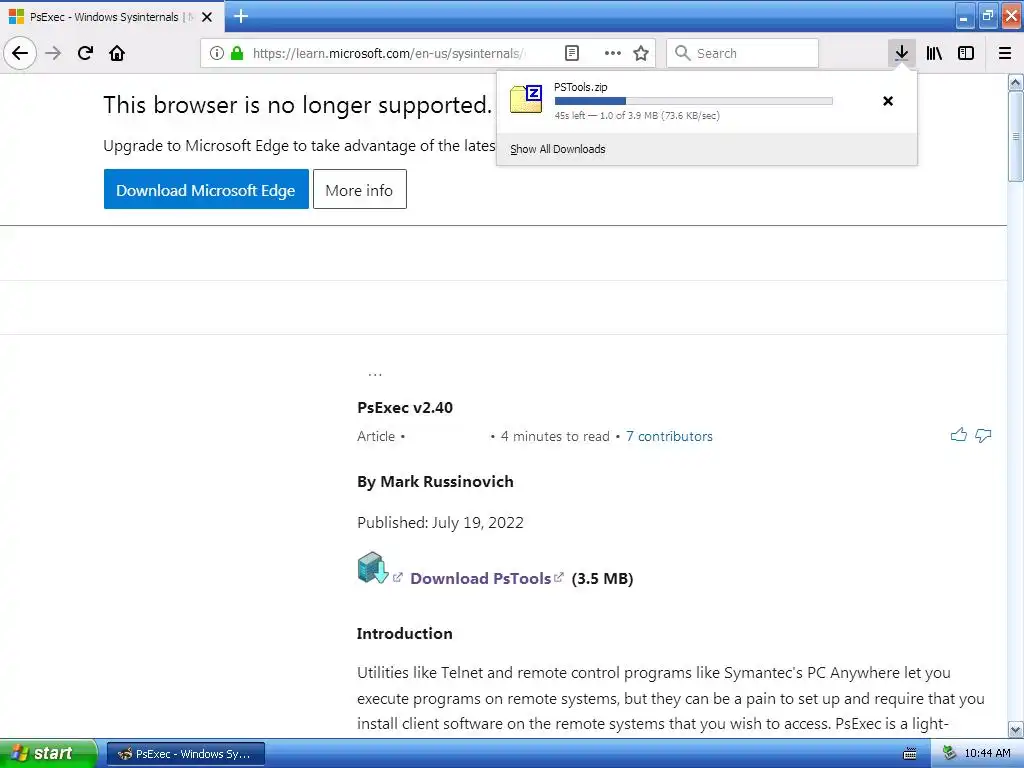The width and height of the screenshot is (1024, 768).
Task: Click the PSTools.zip download progress bar
Action: coord(694,101)
